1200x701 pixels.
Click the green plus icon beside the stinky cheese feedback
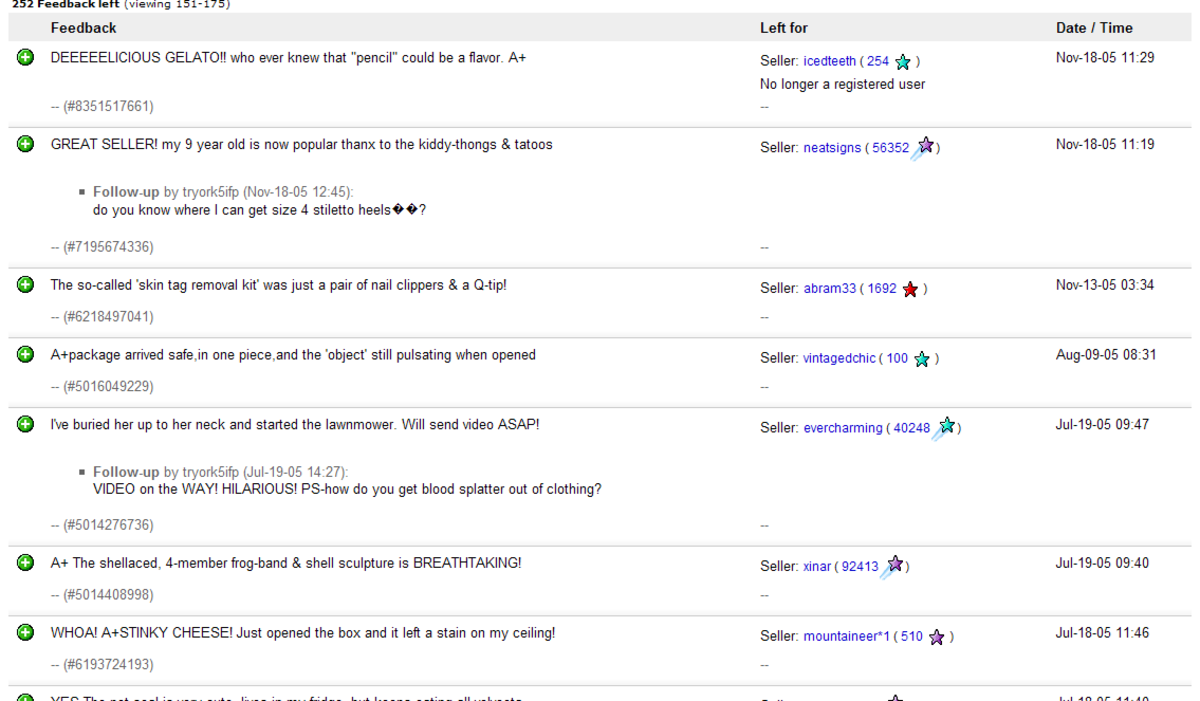click(23, 632)
